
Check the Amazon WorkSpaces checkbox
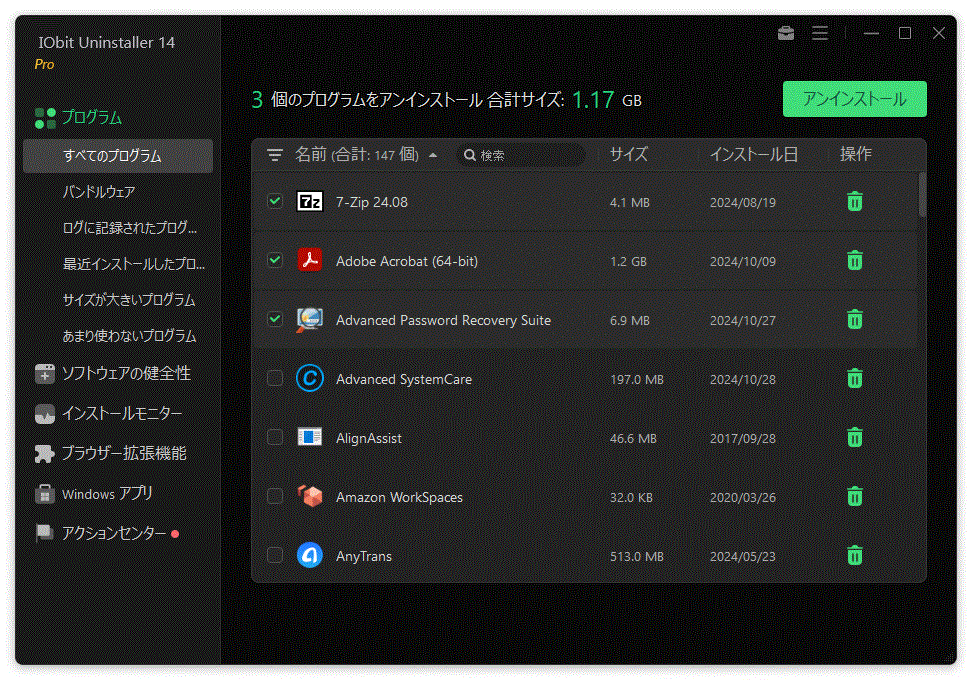pyautogui.click(x=275, y=496)
